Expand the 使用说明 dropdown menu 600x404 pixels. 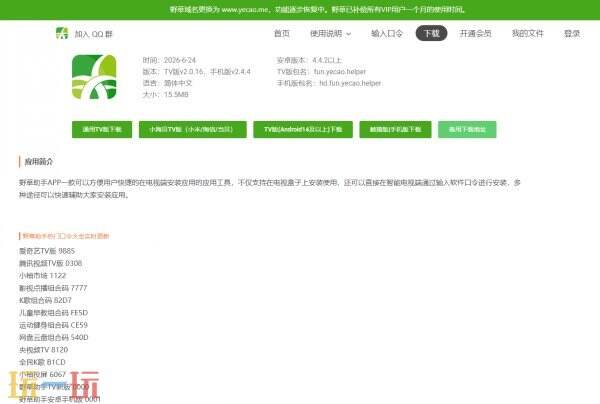point(330,33)
